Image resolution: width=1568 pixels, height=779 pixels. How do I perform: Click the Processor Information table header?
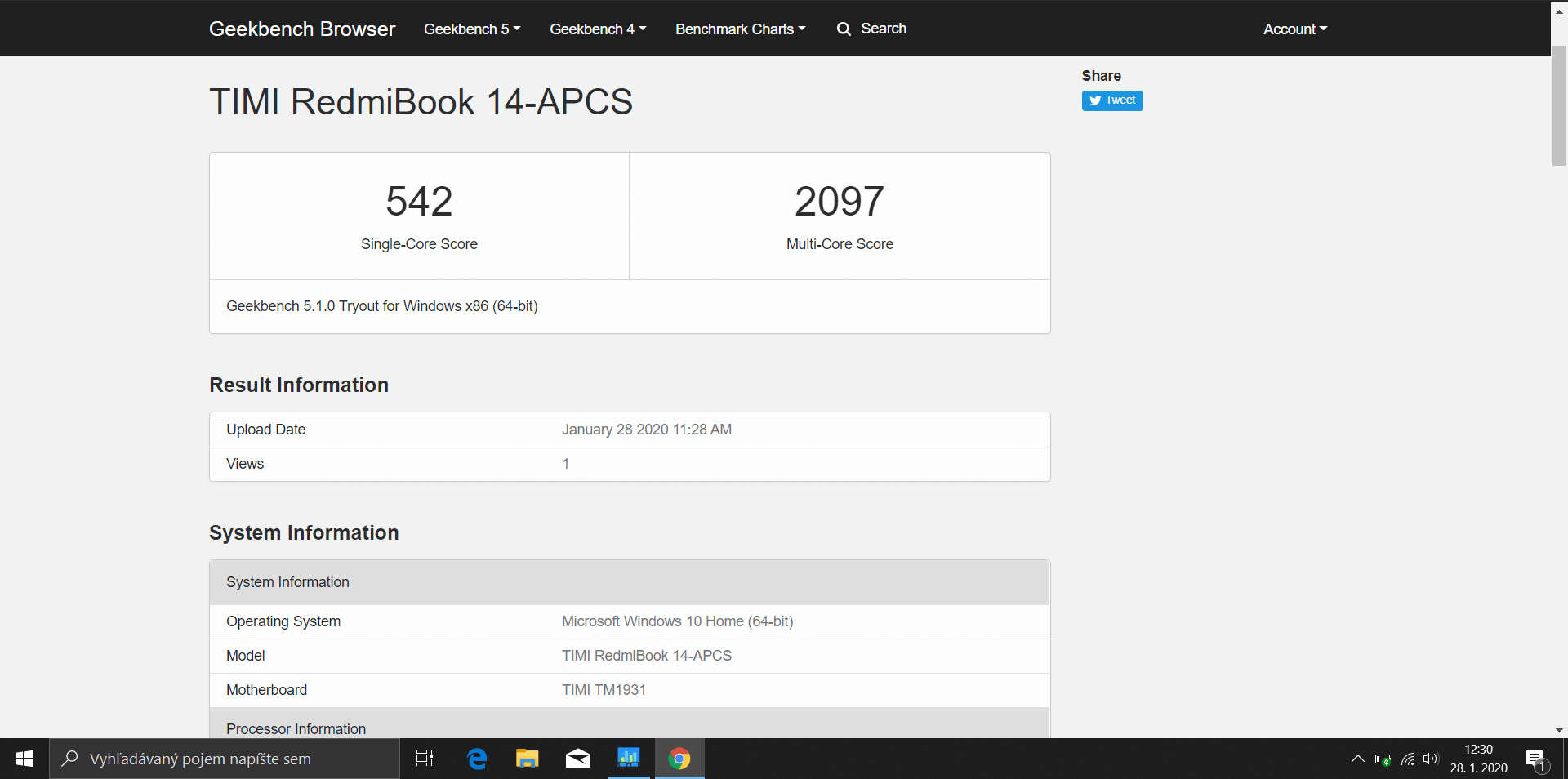click(630, 724)
